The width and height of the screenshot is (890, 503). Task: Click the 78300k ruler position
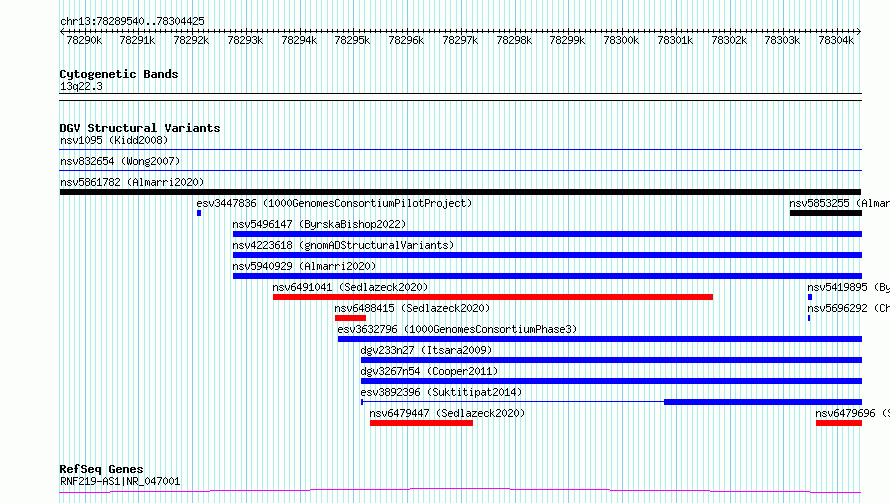pos(621,40)
